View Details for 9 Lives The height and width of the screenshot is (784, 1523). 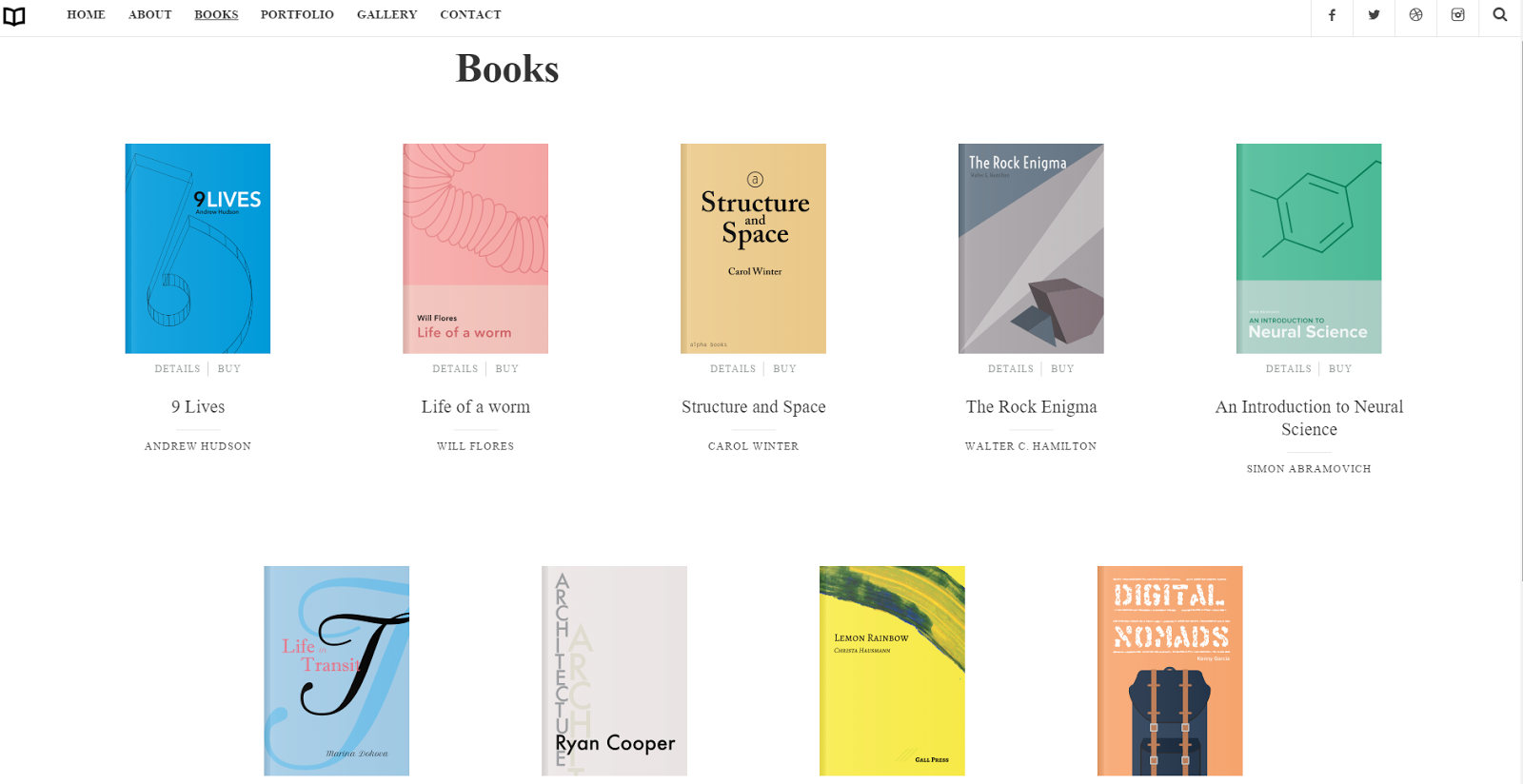pyautogui.click(x=177, y=369)
